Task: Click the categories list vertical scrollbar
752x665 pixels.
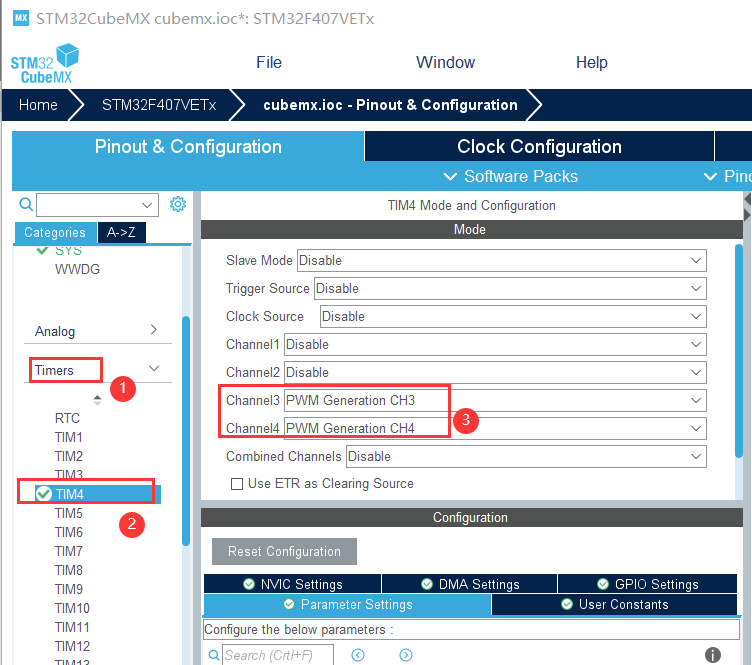Action: (186, 431)
